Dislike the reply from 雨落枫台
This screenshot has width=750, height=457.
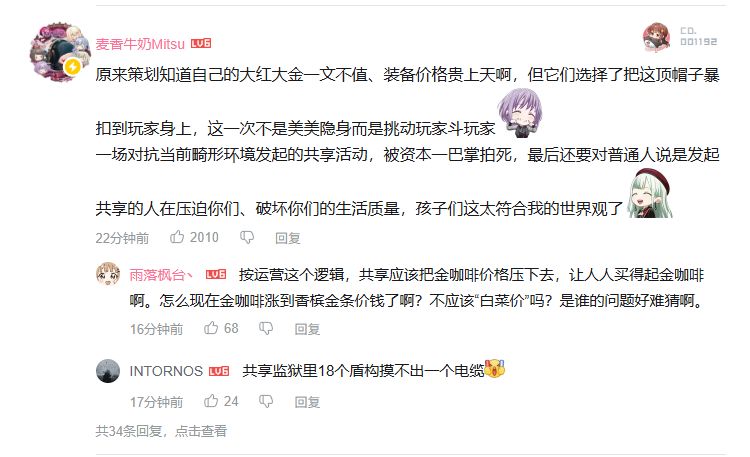click(266, 328)
